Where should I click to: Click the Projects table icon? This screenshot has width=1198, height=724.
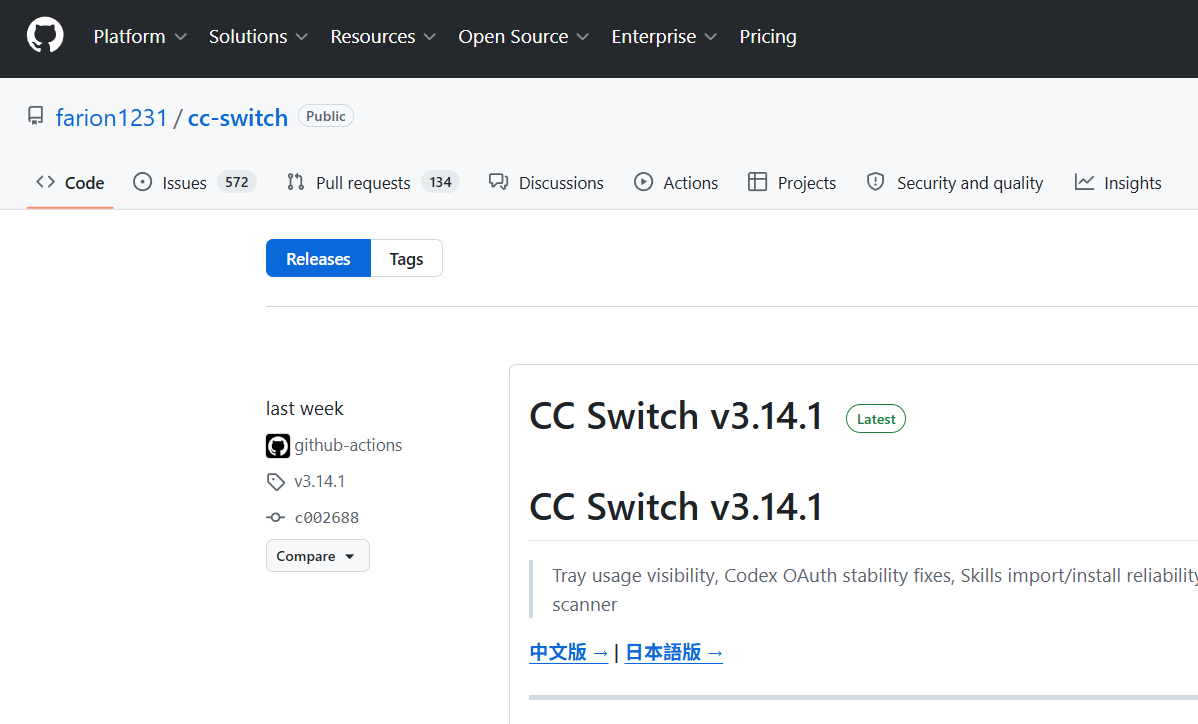pos(757,182)
